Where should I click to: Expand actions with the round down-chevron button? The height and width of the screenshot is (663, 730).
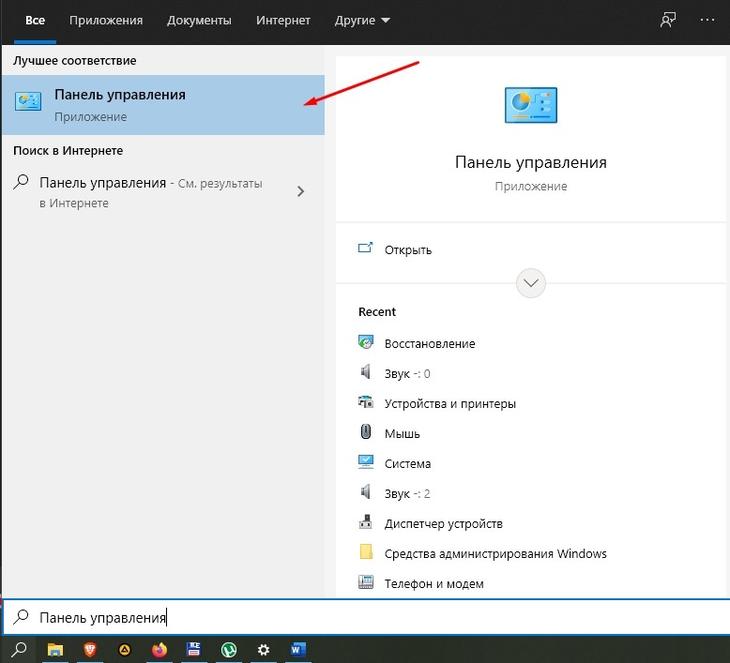[x=531, y=283]
